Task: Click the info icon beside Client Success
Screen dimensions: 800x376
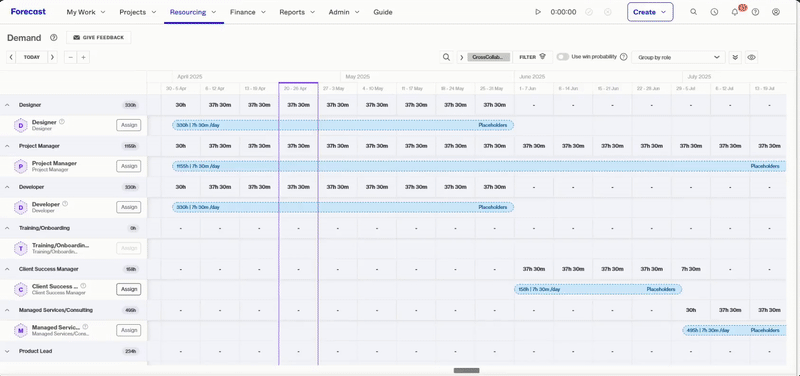Action: coord(83,286)
